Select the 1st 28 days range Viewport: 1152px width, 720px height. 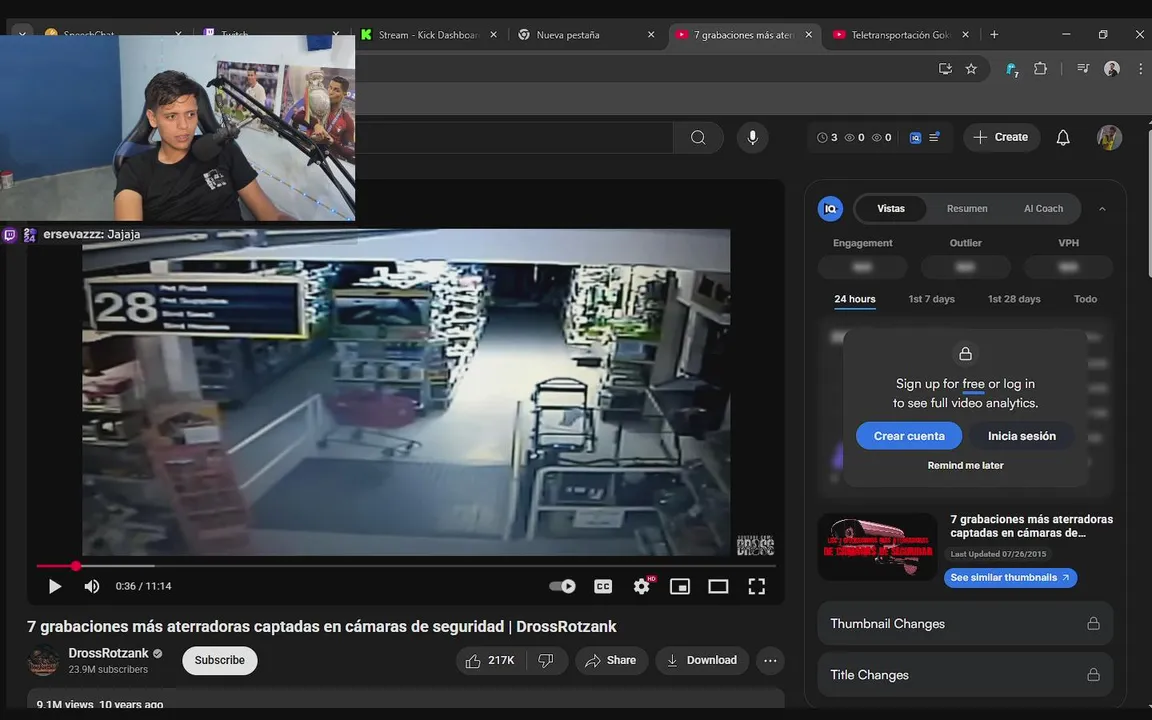(1014, 299)
